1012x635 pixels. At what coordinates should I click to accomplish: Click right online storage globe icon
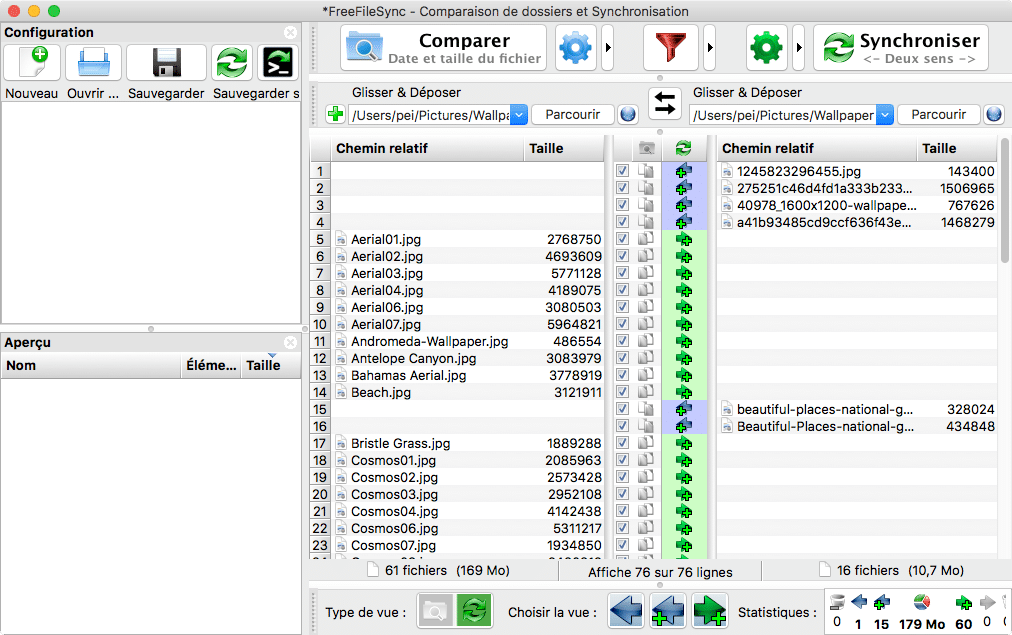[x=994, y=115]
